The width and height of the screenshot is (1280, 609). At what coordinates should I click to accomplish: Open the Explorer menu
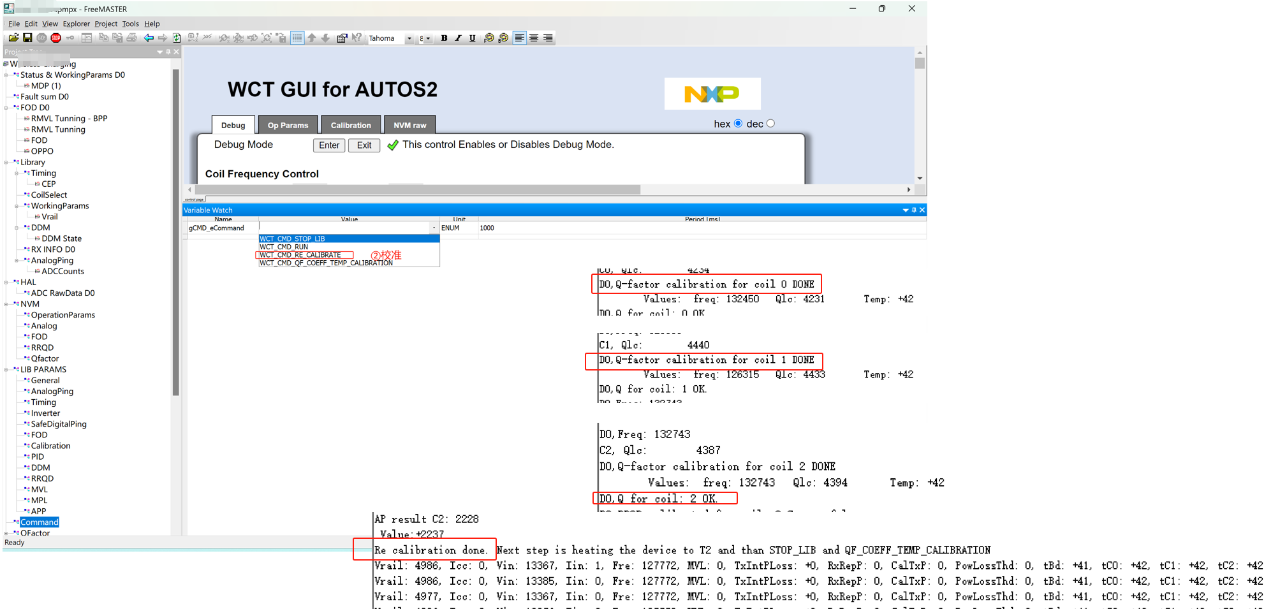76,23
